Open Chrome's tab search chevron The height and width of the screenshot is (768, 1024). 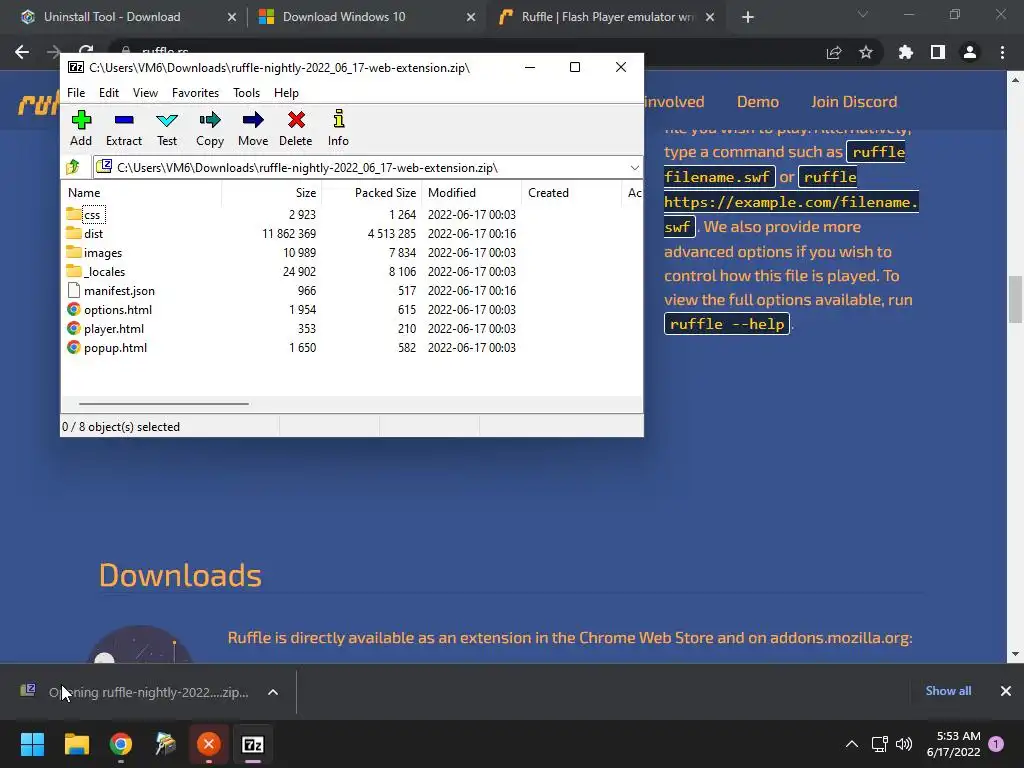(x=863, y=14)
